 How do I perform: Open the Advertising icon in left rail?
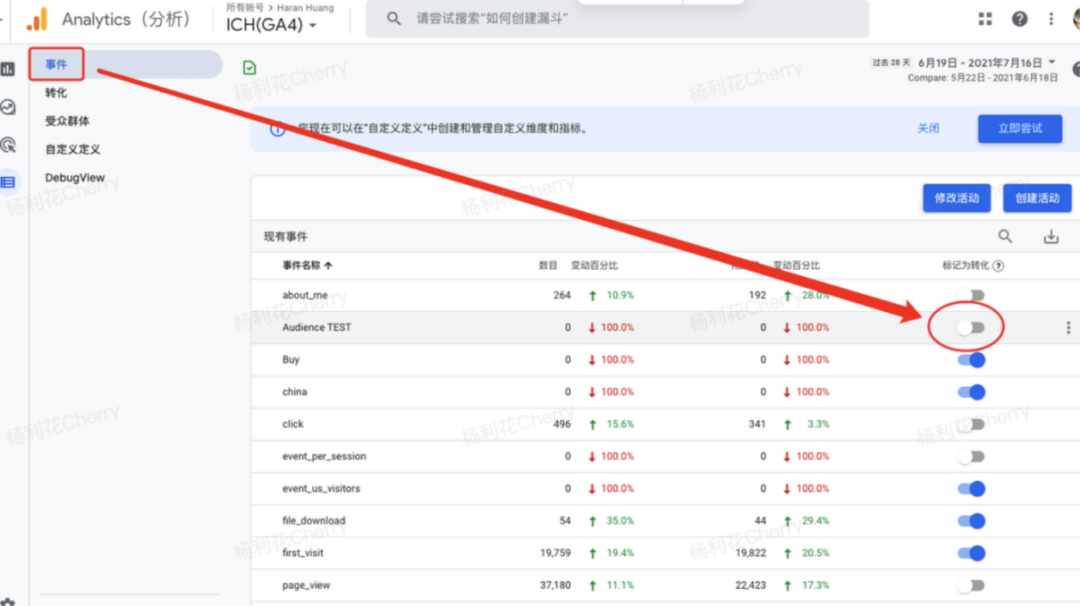8,145
